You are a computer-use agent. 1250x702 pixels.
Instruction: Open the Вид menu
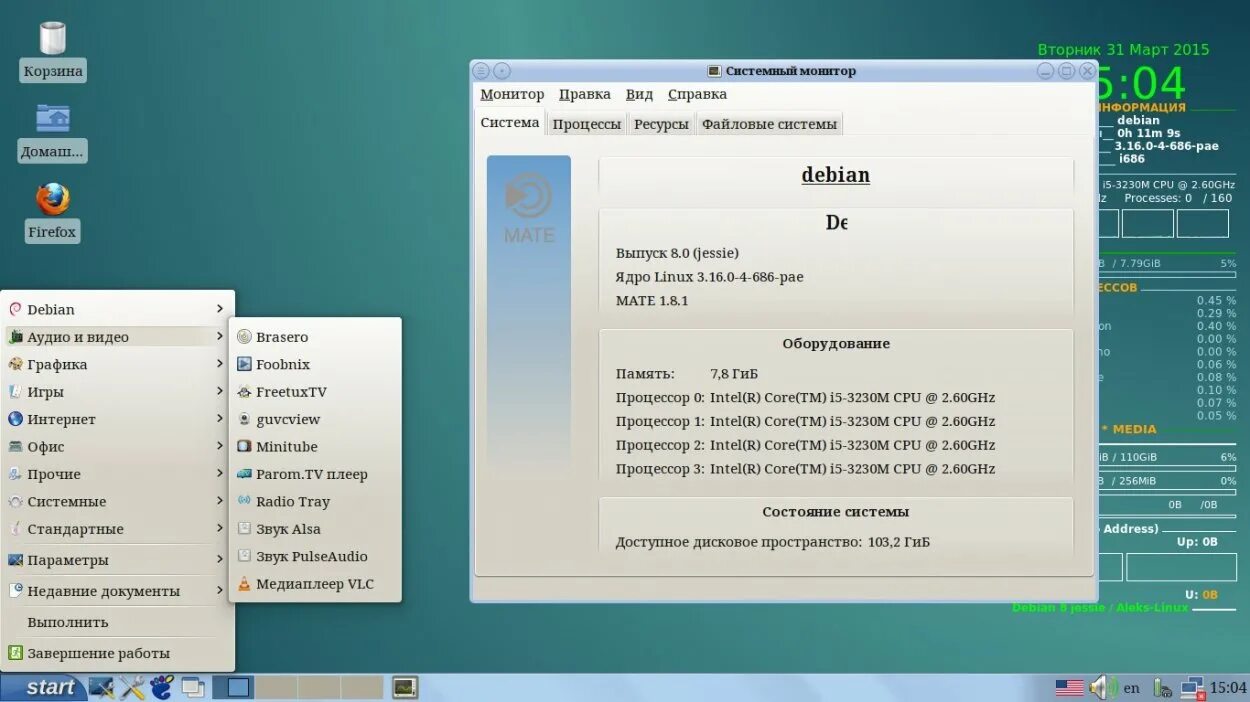[x=639, y=94]
